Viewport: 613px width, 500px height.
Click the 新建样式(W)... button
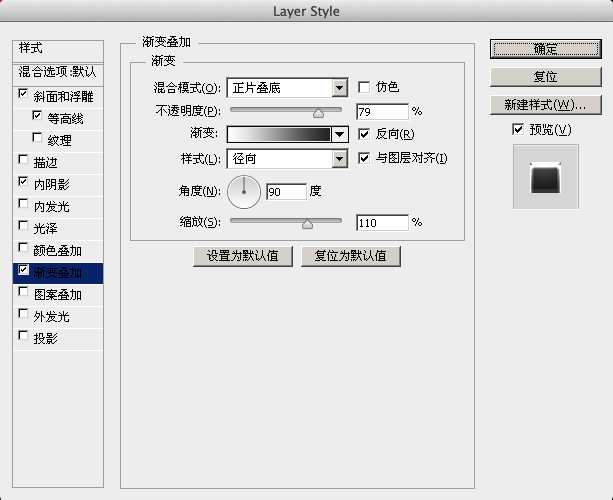(x=546, y=105)
